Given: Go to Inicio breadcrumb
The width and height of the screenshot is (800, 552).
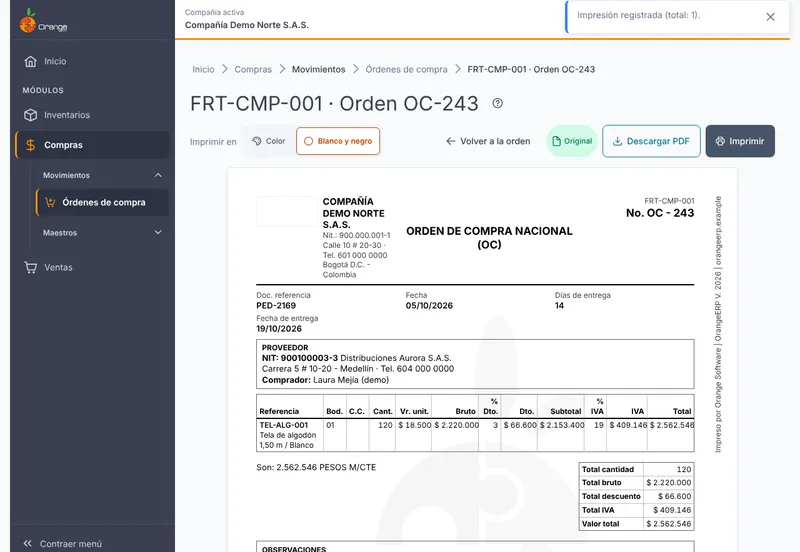Looking at the screenshot, I should pyautogui.click(x=203, y=69).
